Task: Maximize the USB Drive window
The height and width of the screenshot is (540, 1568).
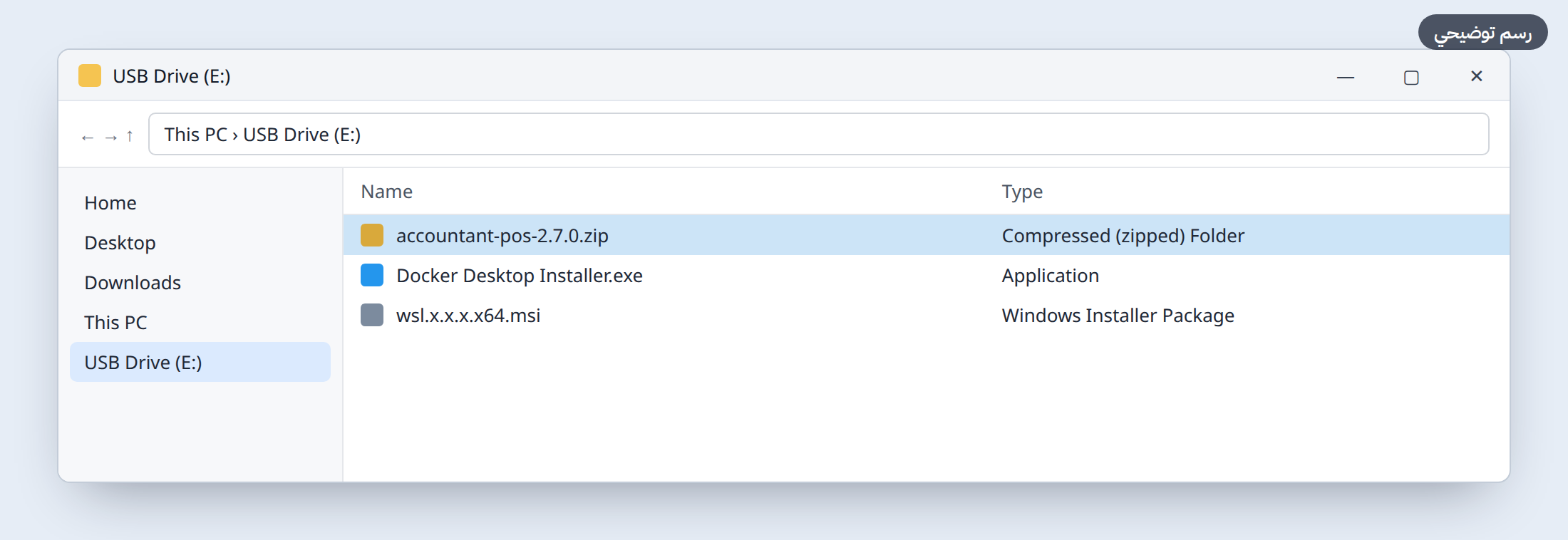Action: 1411,77
